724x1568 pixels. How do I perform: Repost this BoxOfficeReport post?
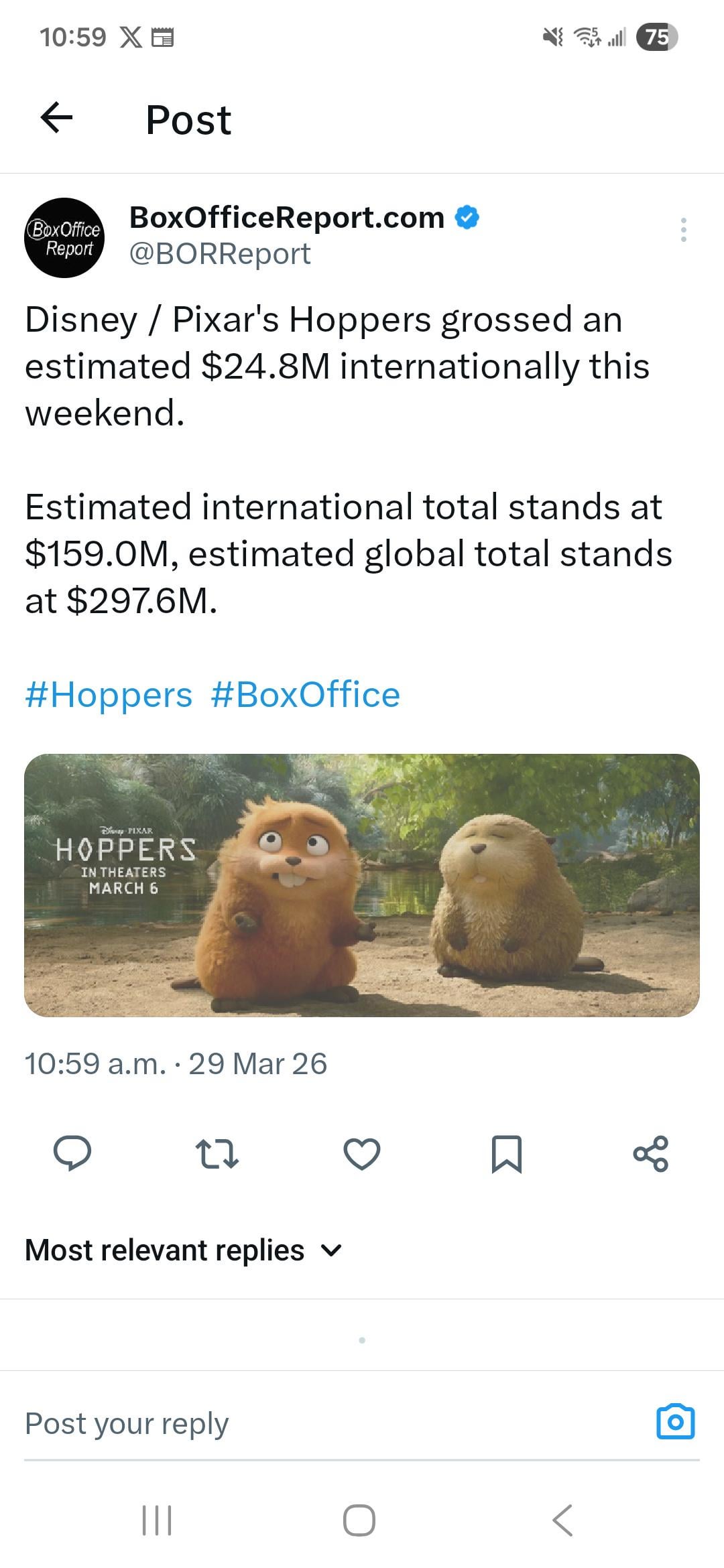click(x=217, y=1153)
